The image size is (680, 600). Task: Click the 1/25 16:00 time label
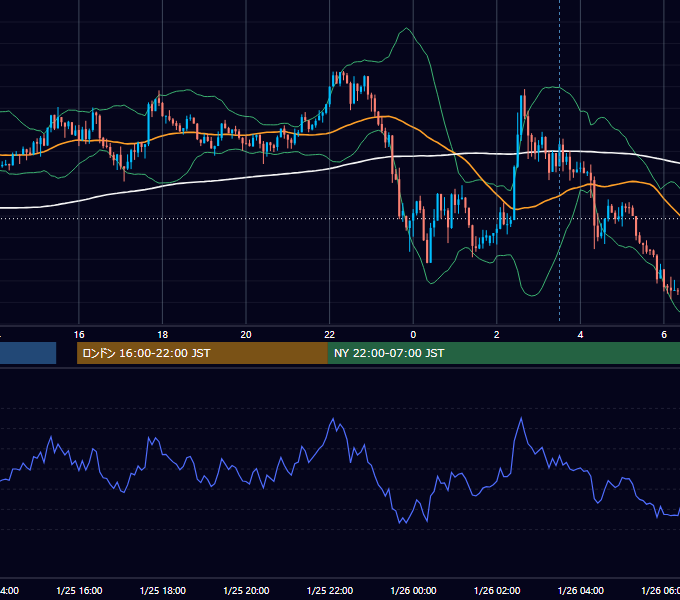[x=79, y=590]
